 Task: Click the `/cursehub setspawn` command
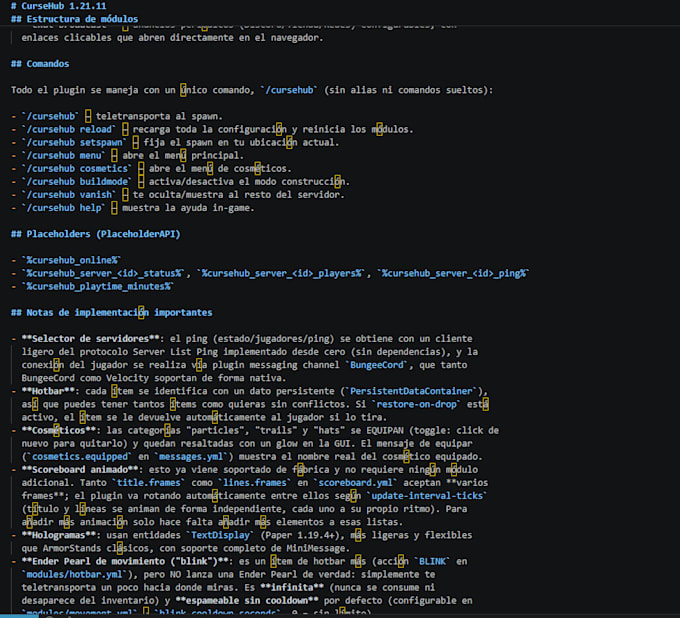point(74,142)
